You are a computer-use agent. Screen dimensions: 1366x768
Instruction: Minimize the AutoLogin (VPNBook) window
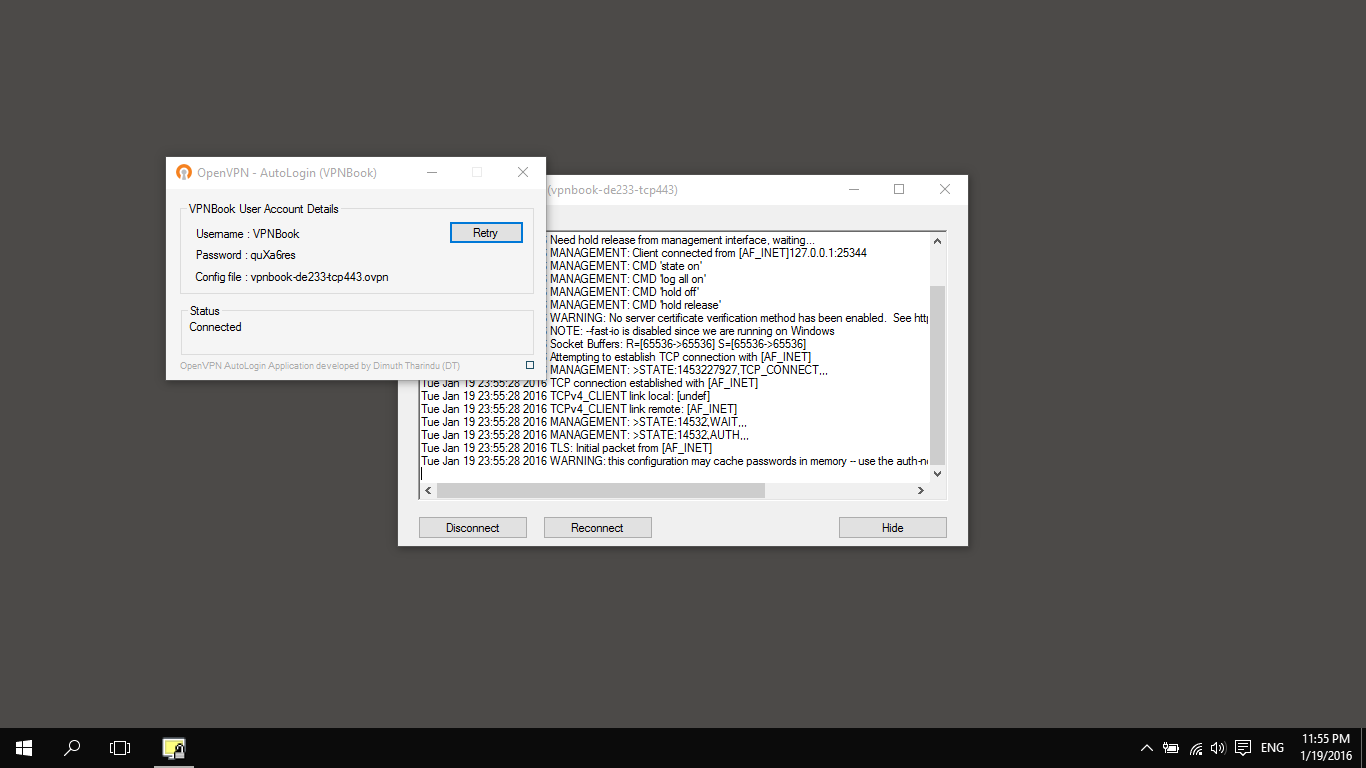coord(431,172)
